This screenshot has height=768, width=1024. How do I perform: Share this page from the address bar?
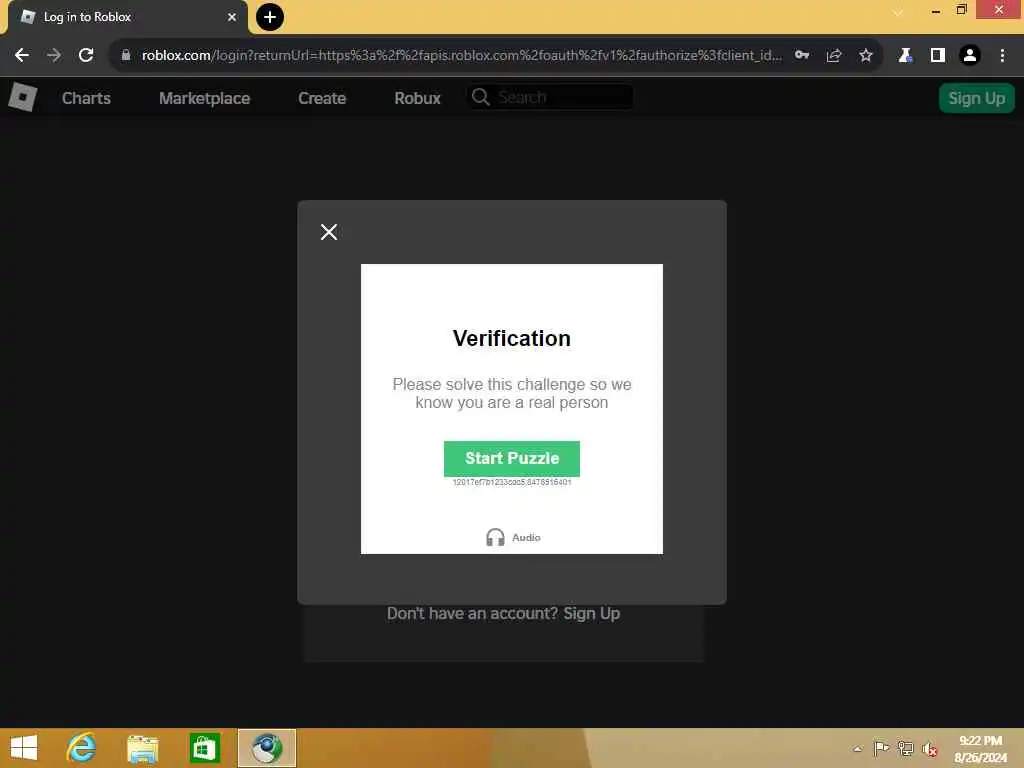(x=834, y=56)
